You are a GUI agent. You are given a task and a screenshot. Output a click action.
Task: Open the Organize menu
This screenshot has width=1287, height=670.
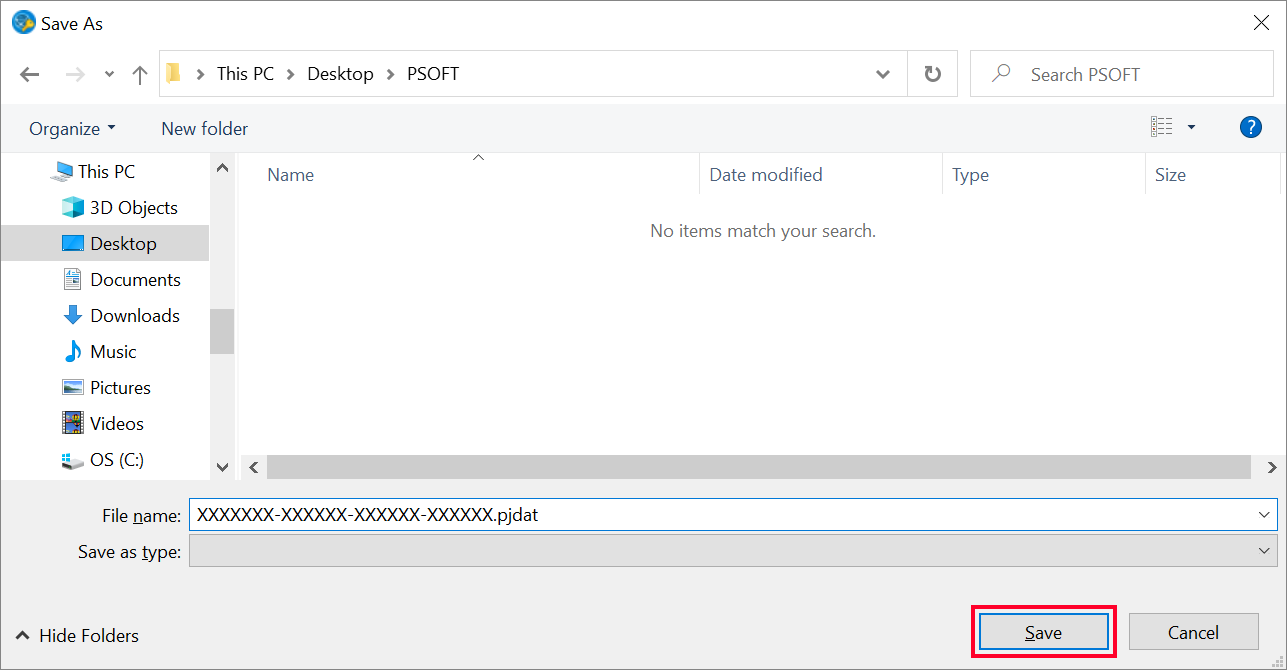click(72, 129)
